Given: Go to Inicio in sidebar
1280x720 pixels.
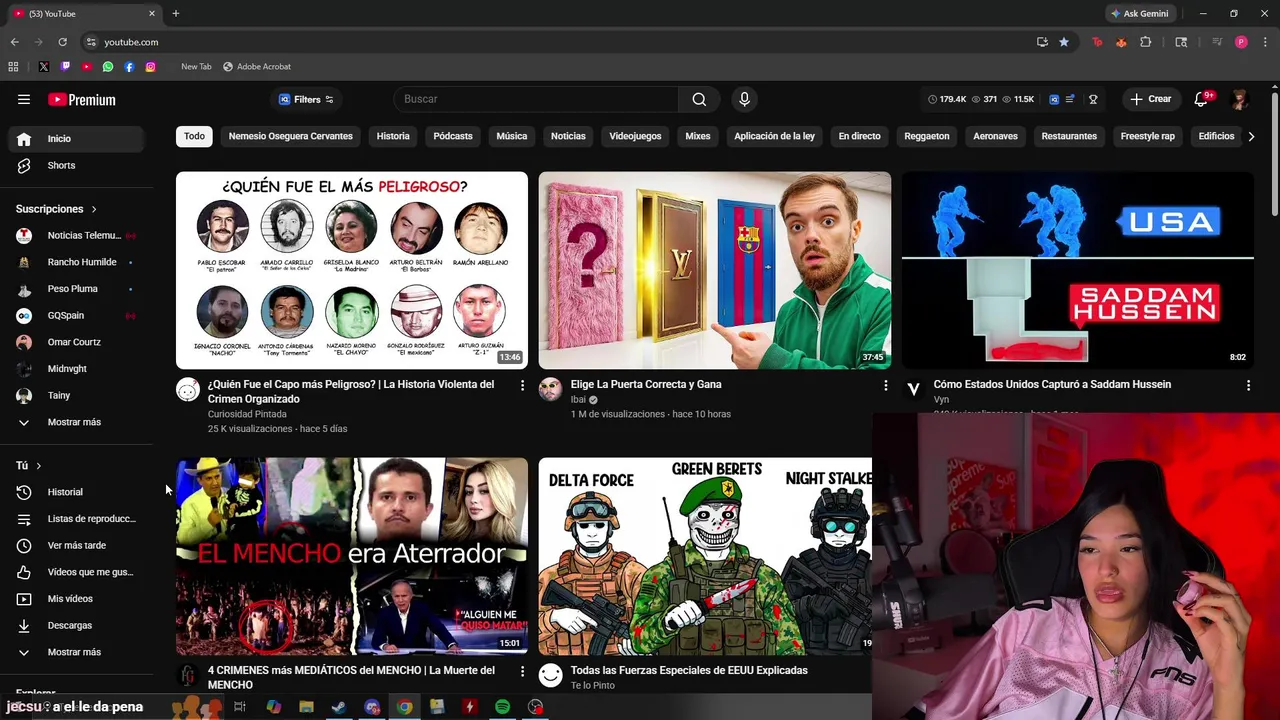Looking at the screenshot, I should point(76,139).
